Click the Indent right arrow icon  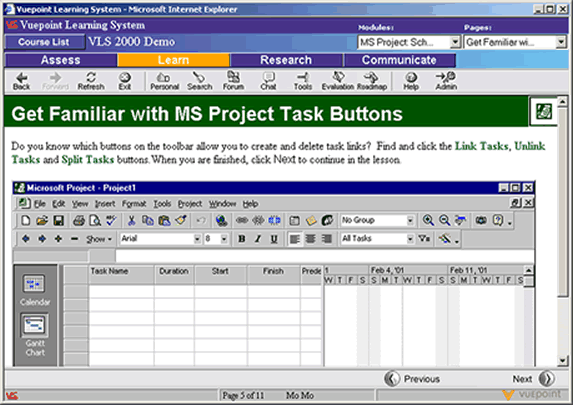pos(42,239)
